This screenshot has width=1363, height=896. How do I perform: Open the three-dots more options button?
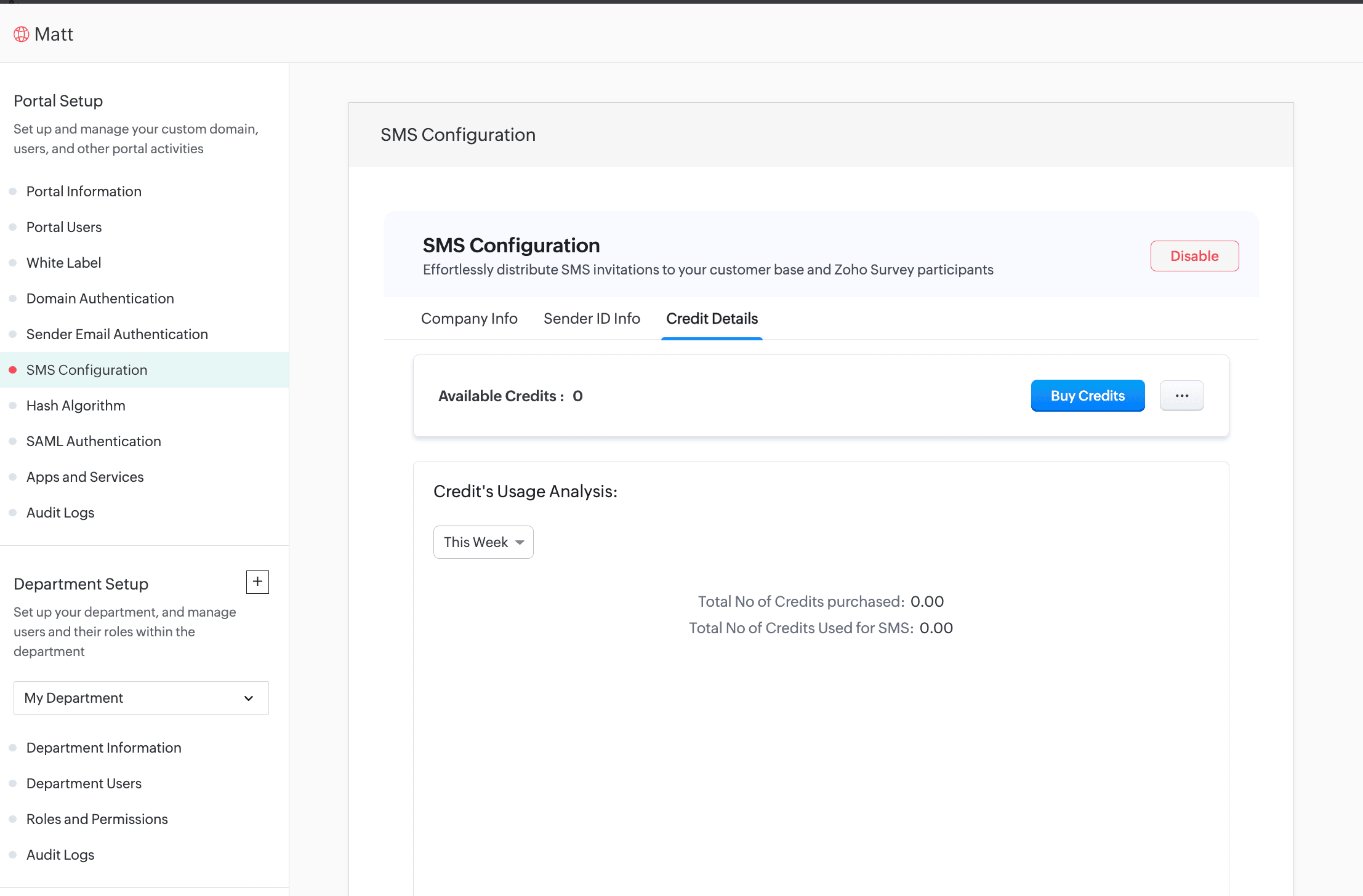pos(1181,396)
